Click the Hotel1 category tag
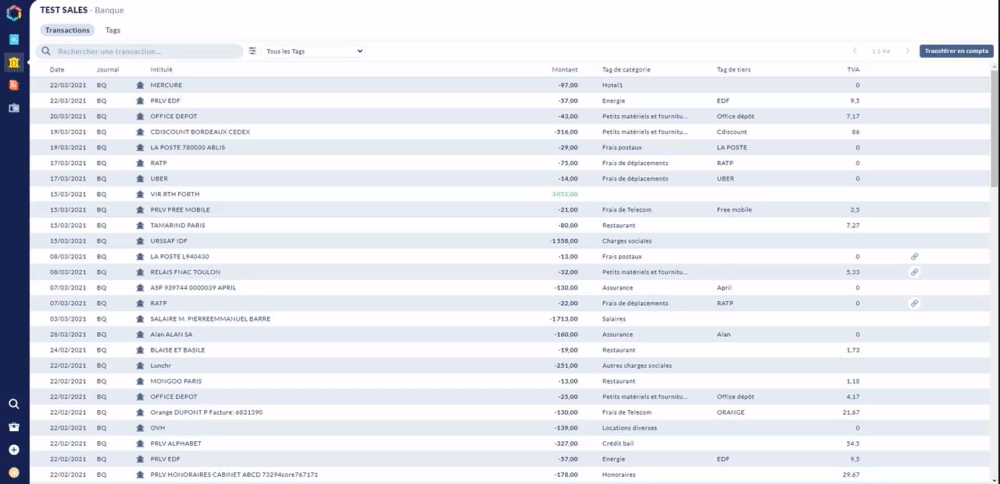Viewport: 1000px width, 484px height. click(x=612, y=85)
